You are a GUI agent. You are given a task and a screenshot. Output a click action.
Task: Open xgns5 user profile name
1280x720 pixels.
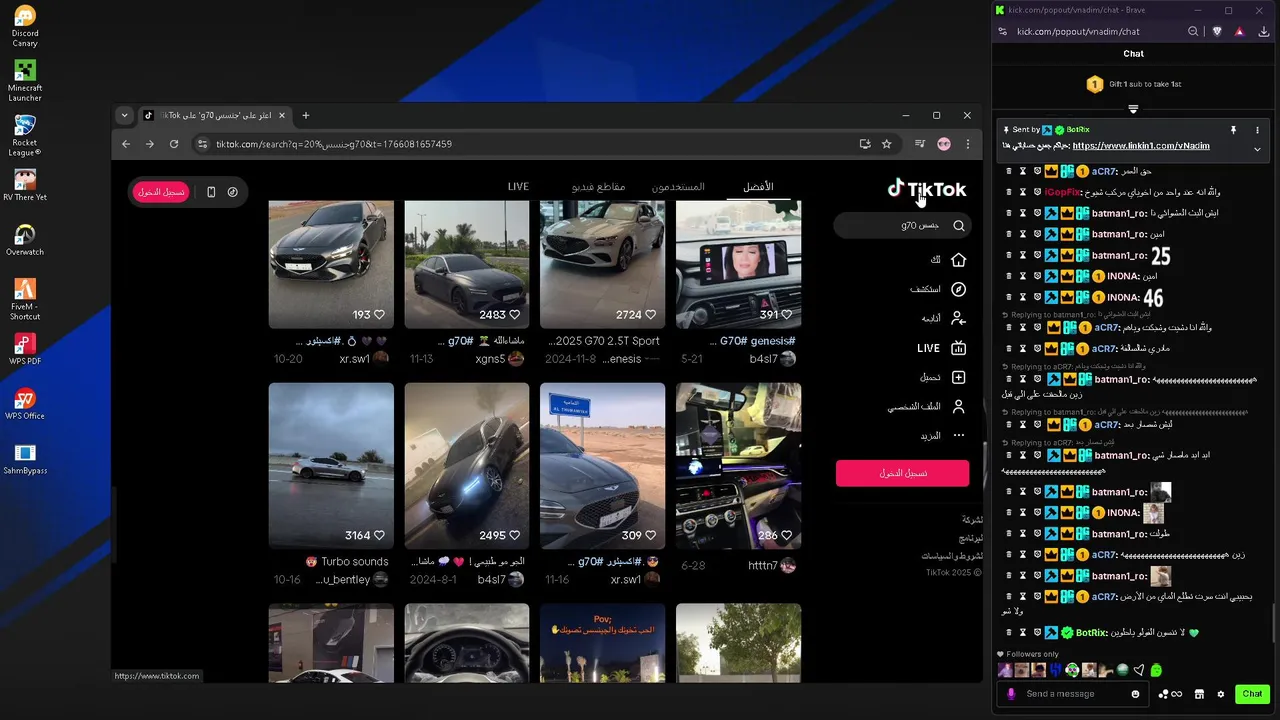[490, 359]
